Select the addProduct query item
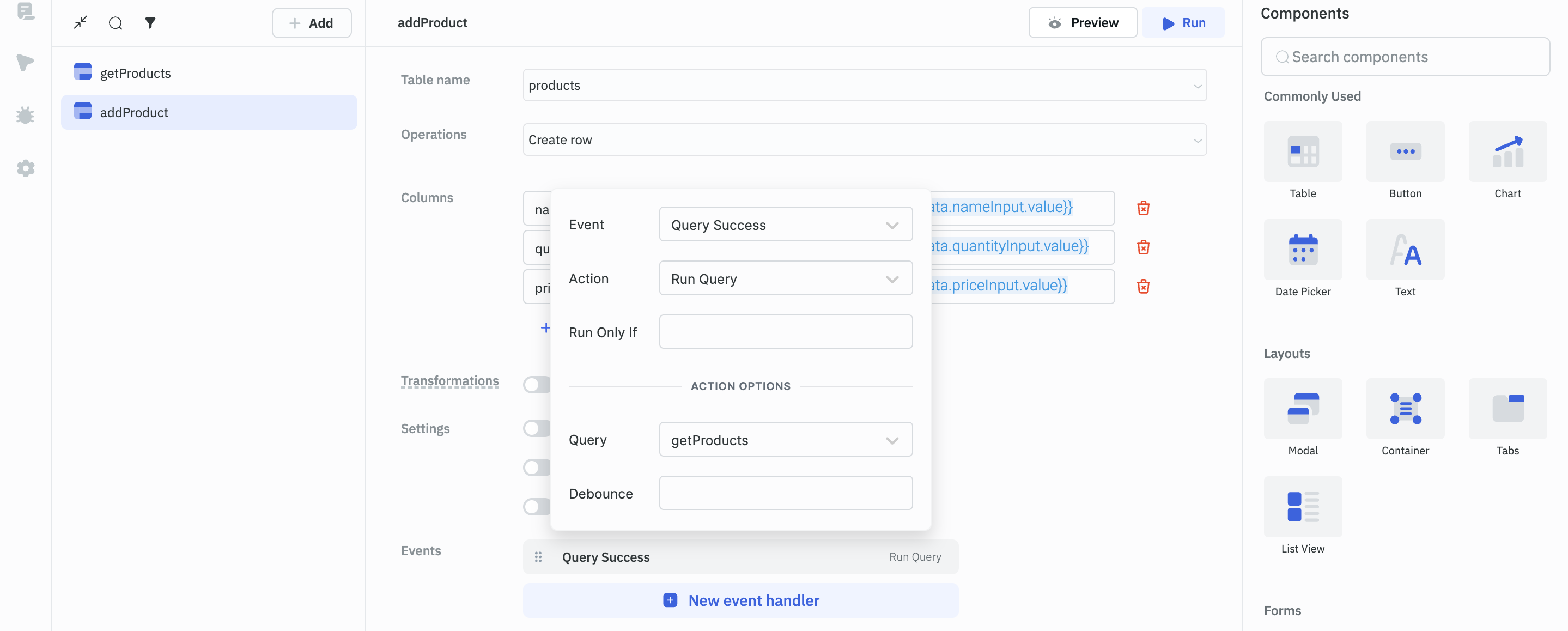 pyautogui.click(x=134, y=113)
